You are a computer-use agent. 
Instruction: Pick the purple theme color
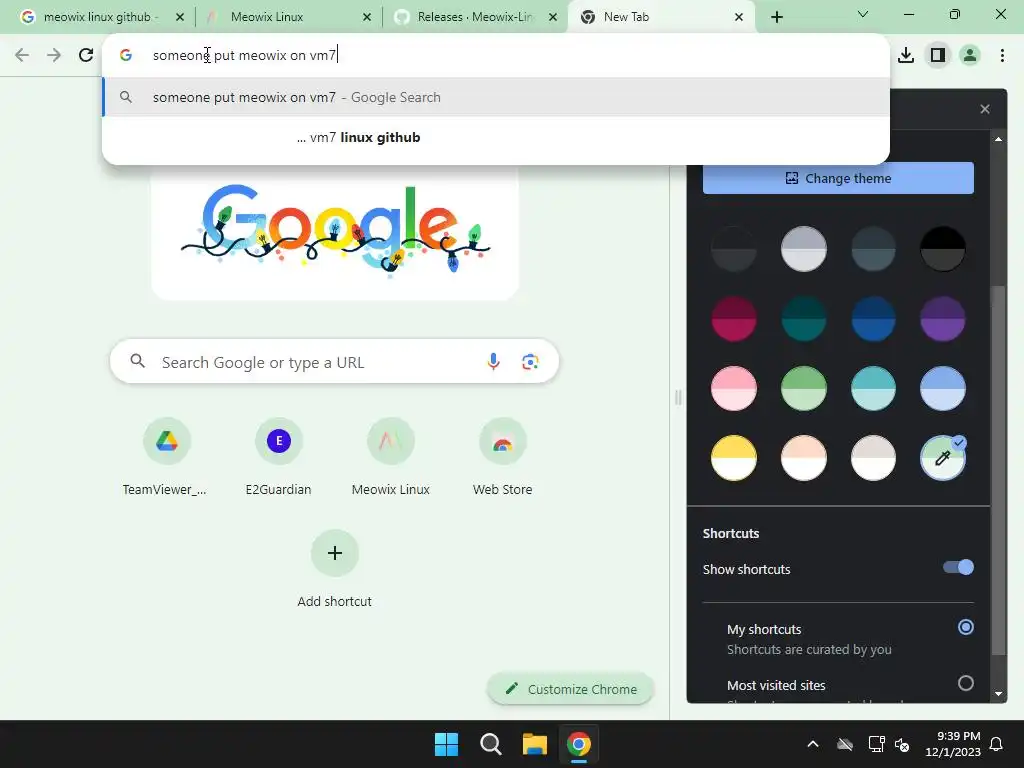(x=942, y=319)
